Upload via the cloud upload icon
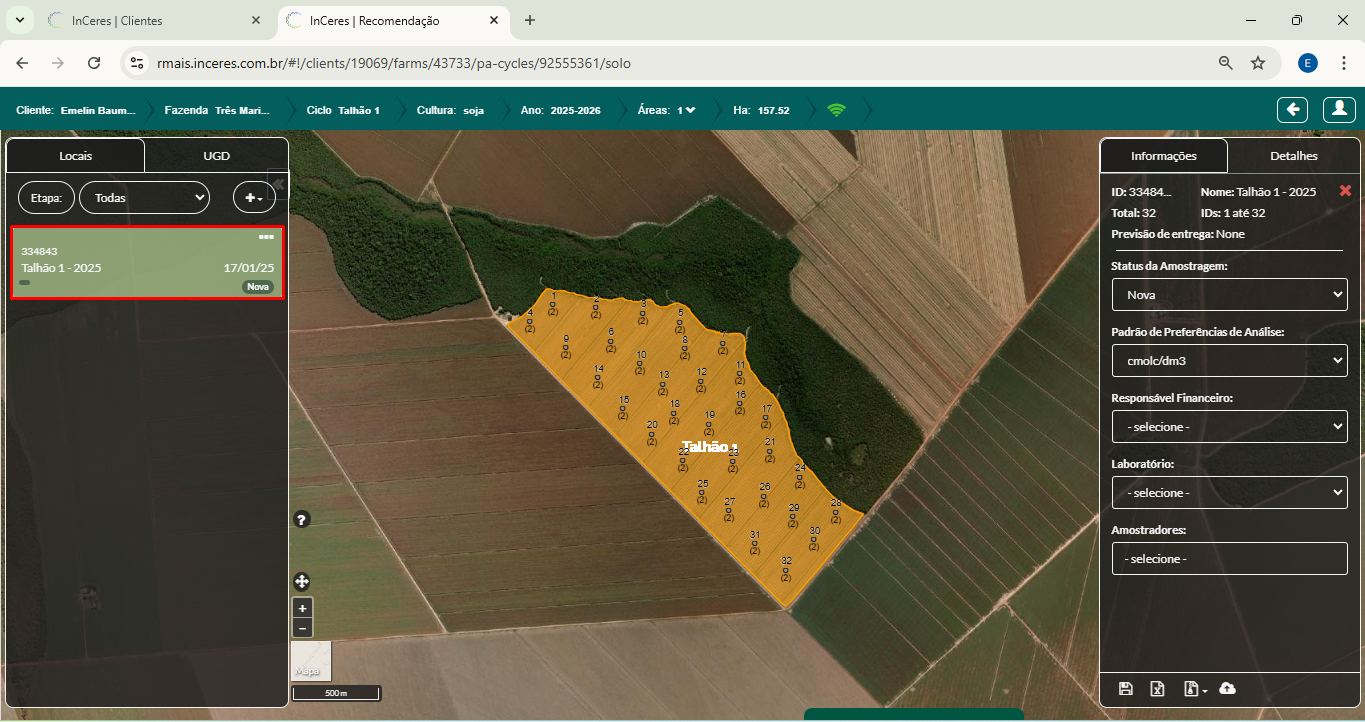Viewport: 1365px width, 722px height. click(x=1228, y=688)
